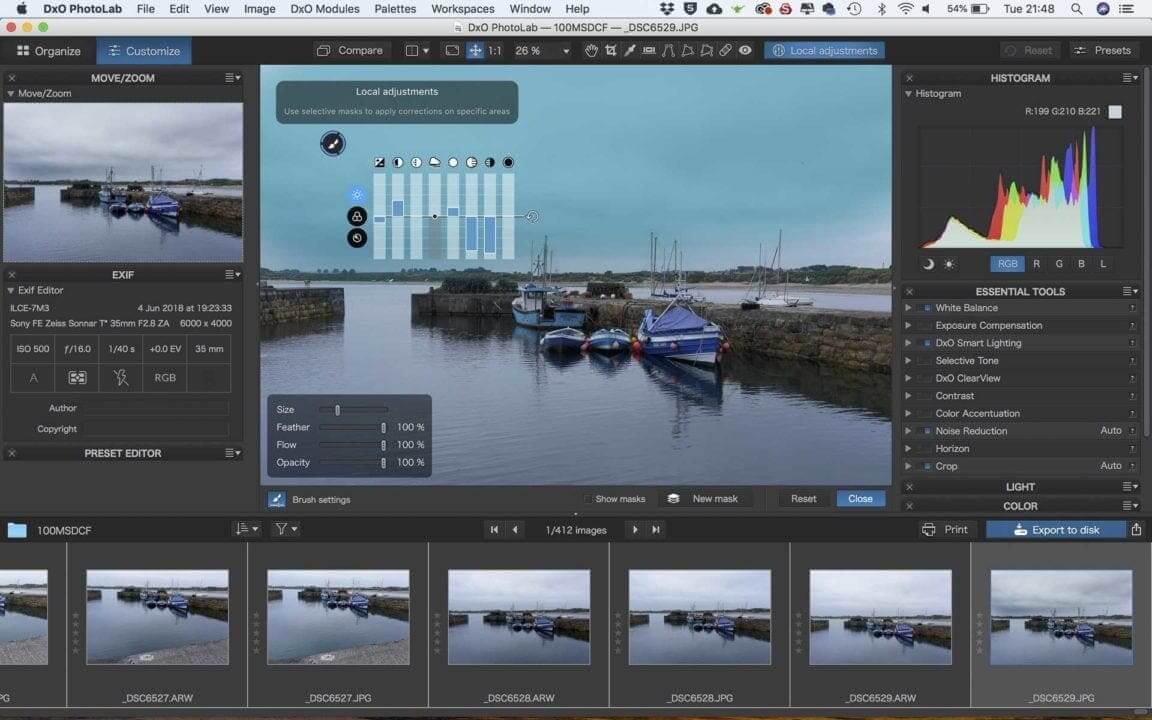Click the Blacks solid circle equalizer icon

coord(508,162)
